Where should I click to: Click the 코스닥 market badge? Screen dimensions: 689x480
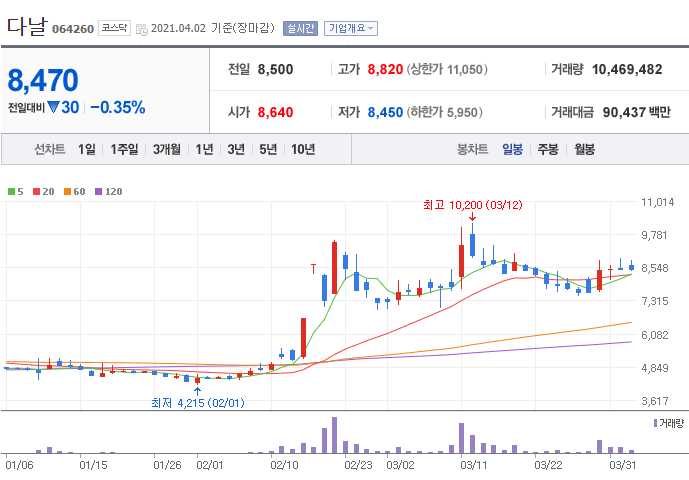114,28
